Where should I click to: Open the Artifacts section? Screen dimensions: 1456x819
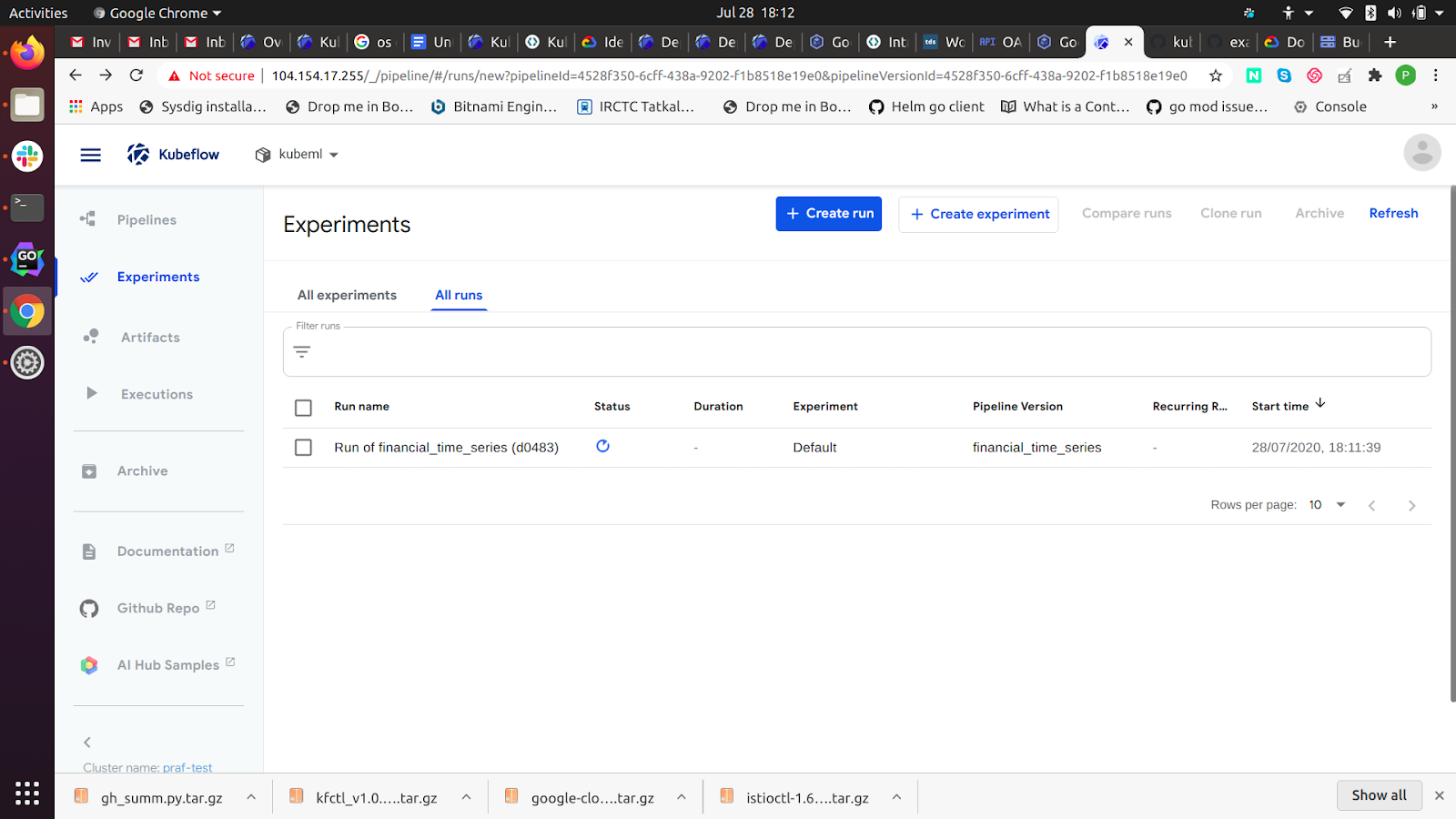pos(150,337)
